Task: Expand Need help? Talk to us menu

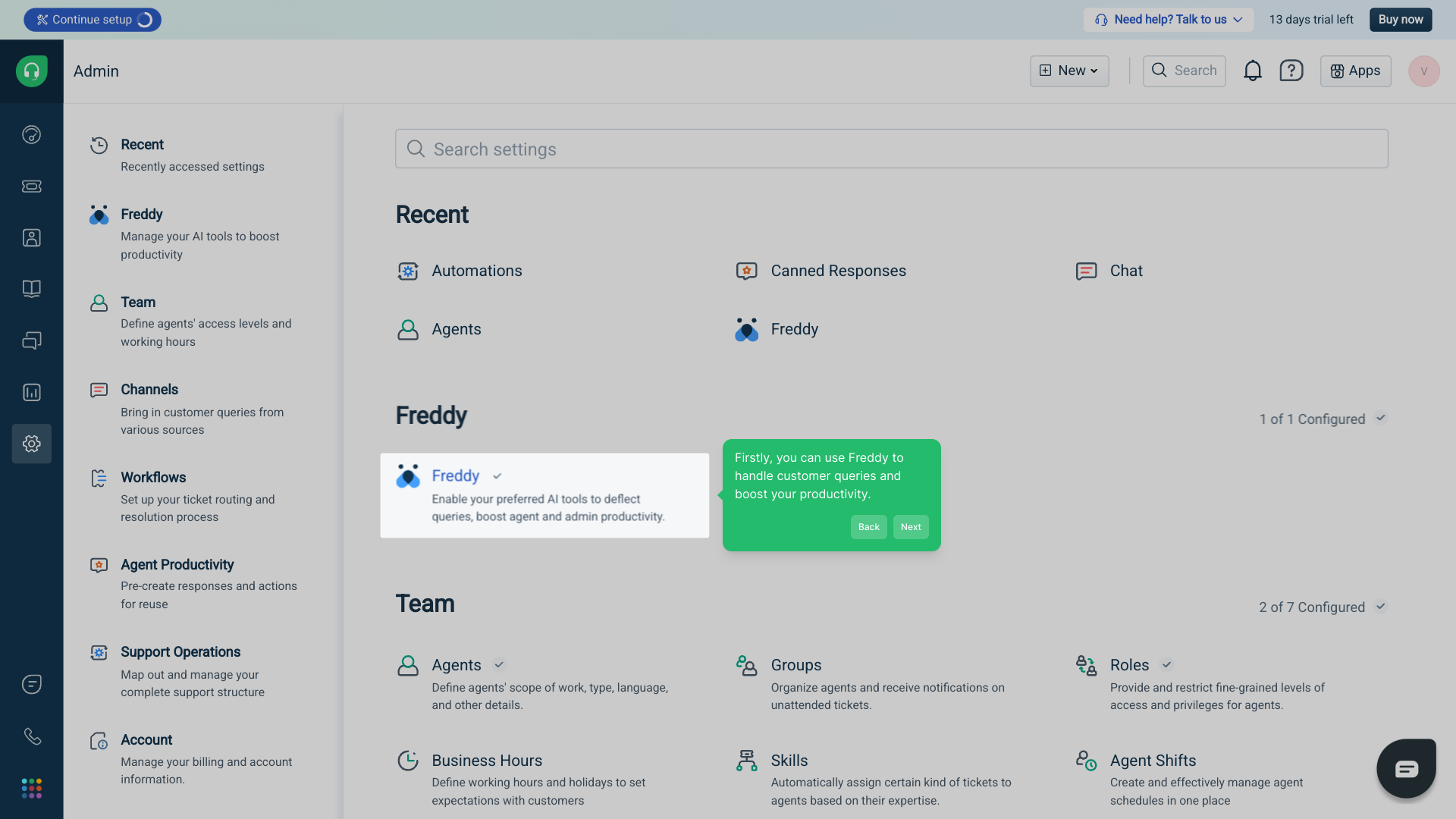Action: tap(1168, 20)
